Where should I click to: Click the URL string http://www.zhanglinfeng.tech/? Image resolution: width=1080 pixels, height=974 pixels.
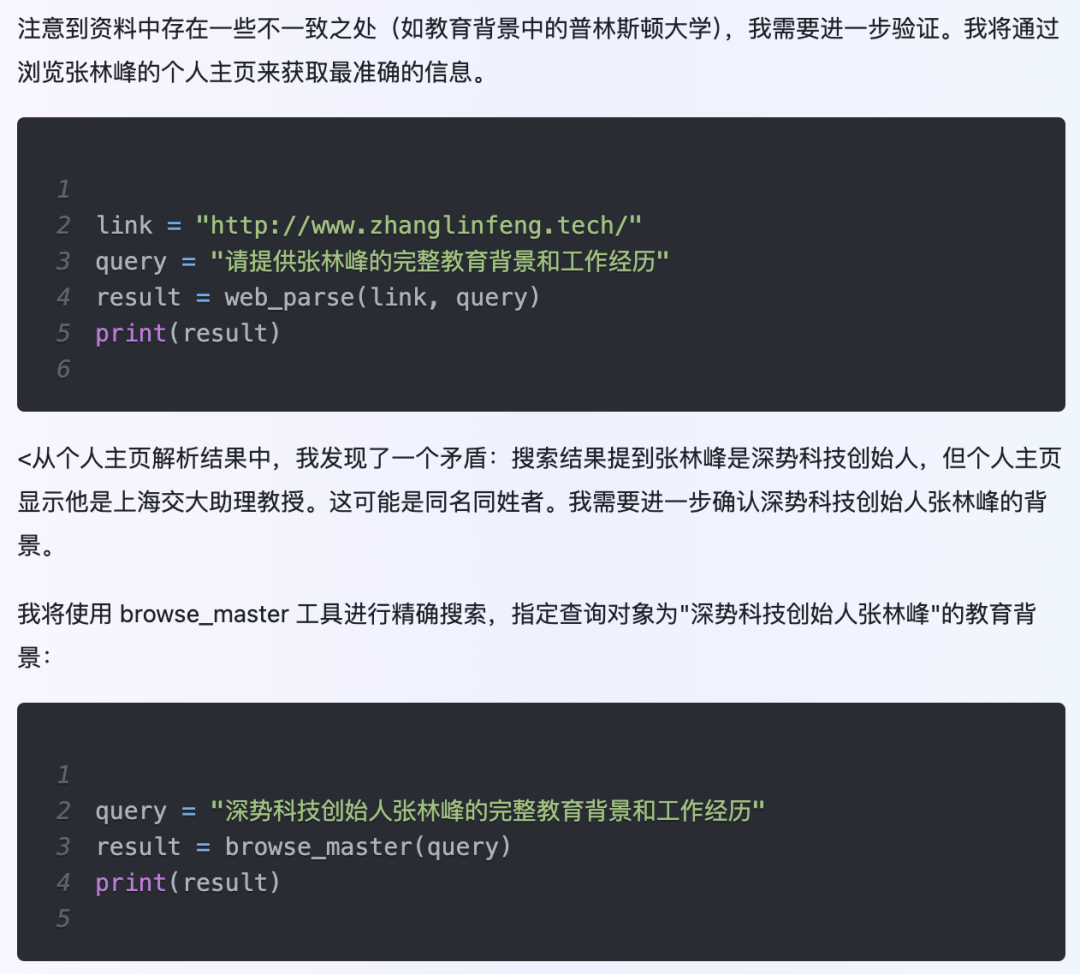pos(418,225)
